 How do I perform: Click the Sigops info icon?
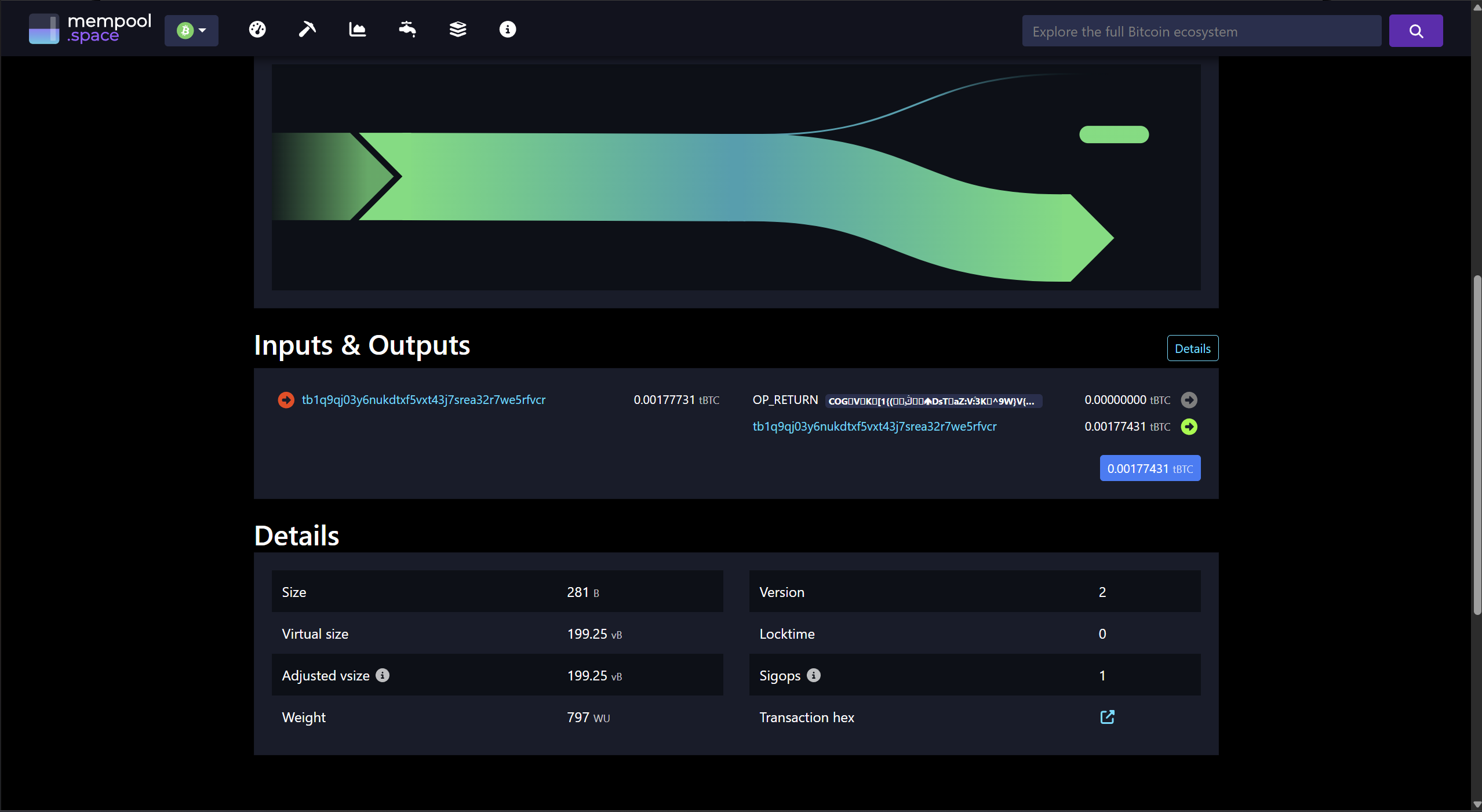(x=814, y=675)
